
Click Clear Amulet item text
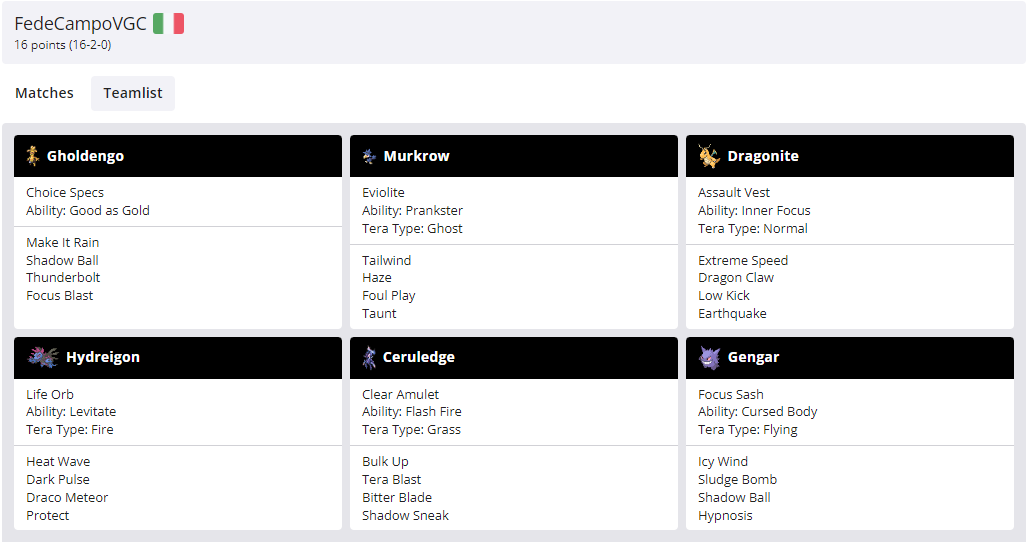(x=401, y=394)
